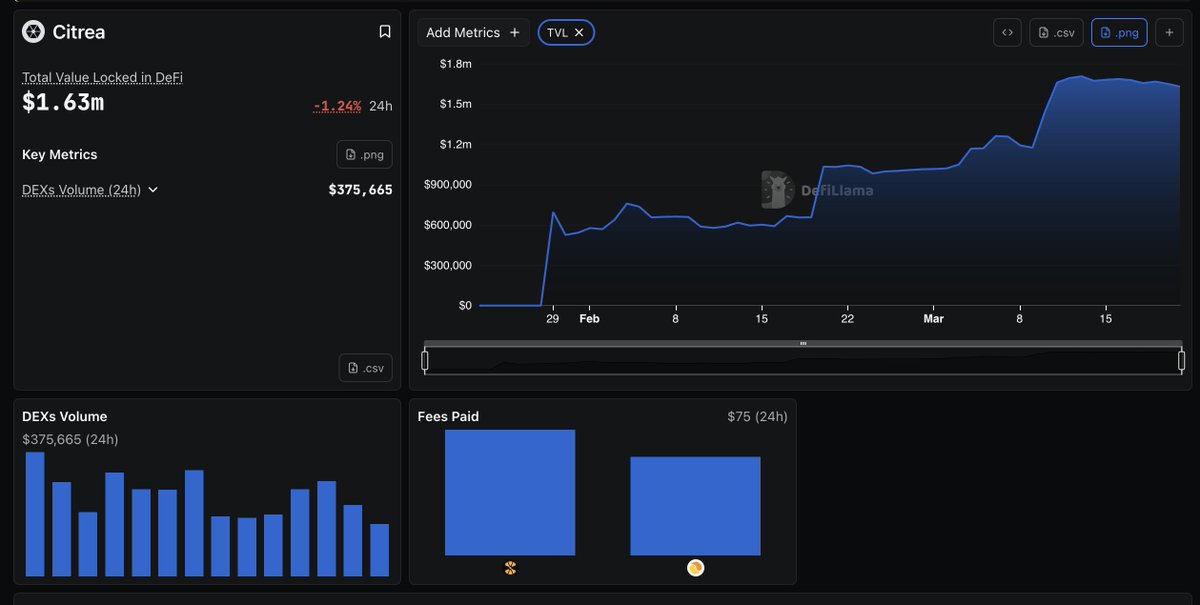Click the $75 (24h) fees value
Viewport: 1200px width, 605px height.
pyautogui.click(x=757, y=416)
